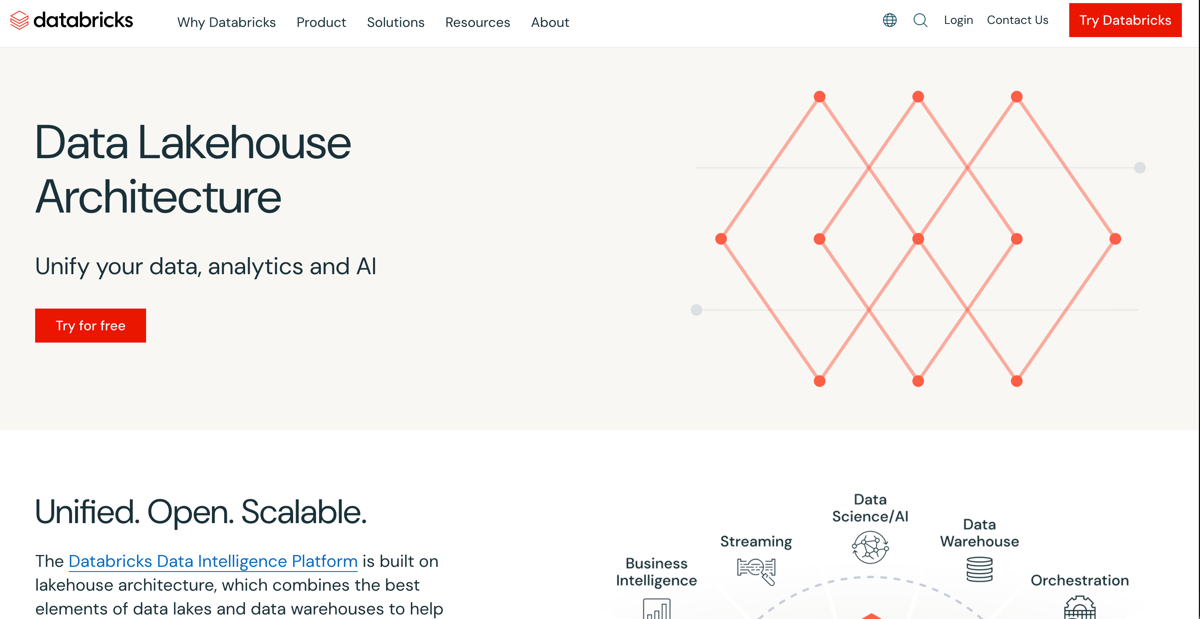The height and width of the screenshot is (619, 1200).
Task: Click the Data Science/AI network icon
Action: [x=870, y=548]
